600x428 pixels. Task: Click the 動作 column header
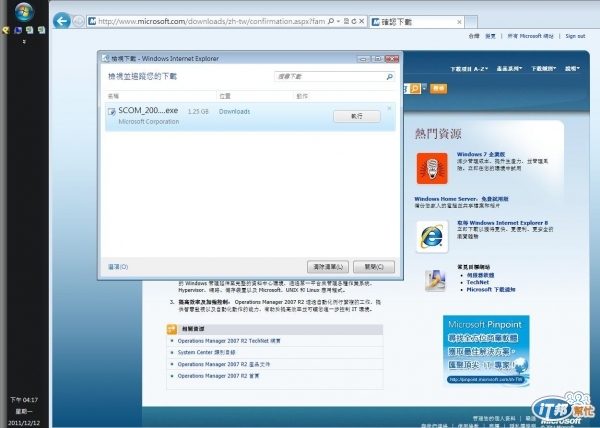302,96
